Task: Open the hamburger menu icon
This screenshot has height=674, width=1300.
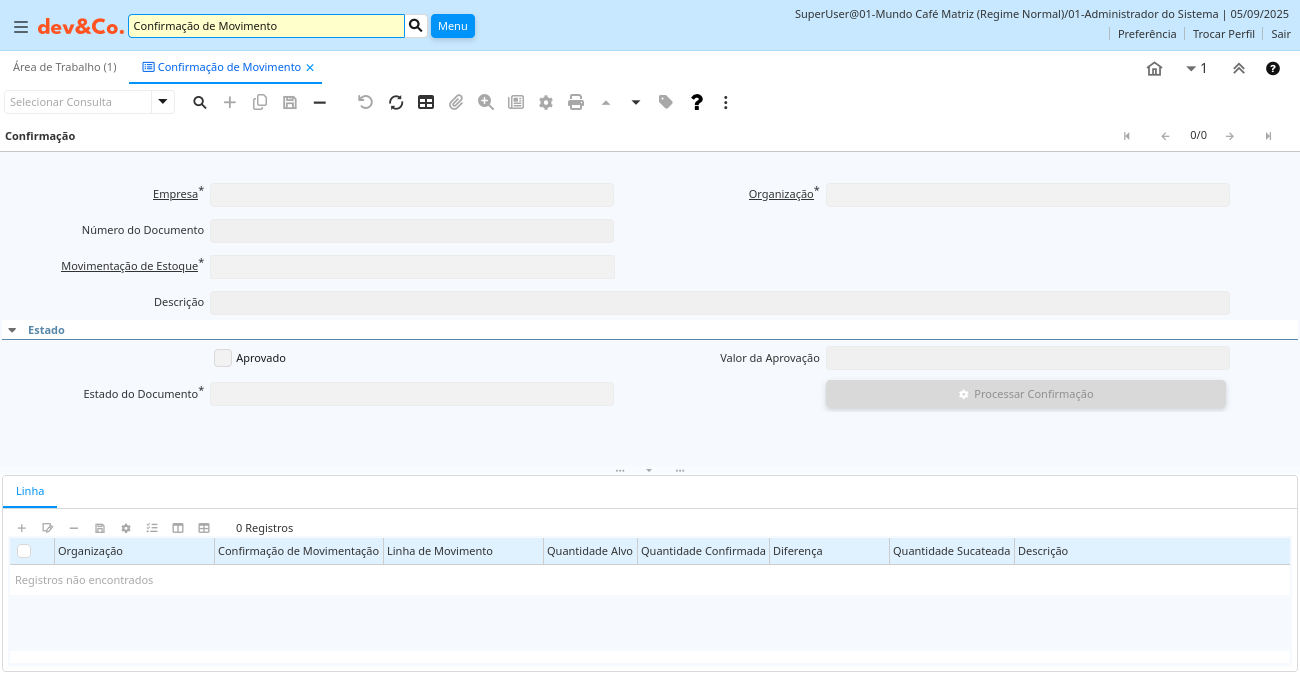Action: [x=21, y=27]
